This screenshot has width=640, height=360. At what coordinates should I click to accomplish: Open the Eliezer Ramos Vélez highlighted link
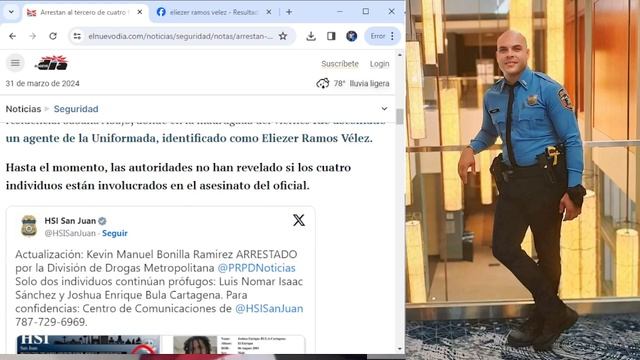point(189,138)
